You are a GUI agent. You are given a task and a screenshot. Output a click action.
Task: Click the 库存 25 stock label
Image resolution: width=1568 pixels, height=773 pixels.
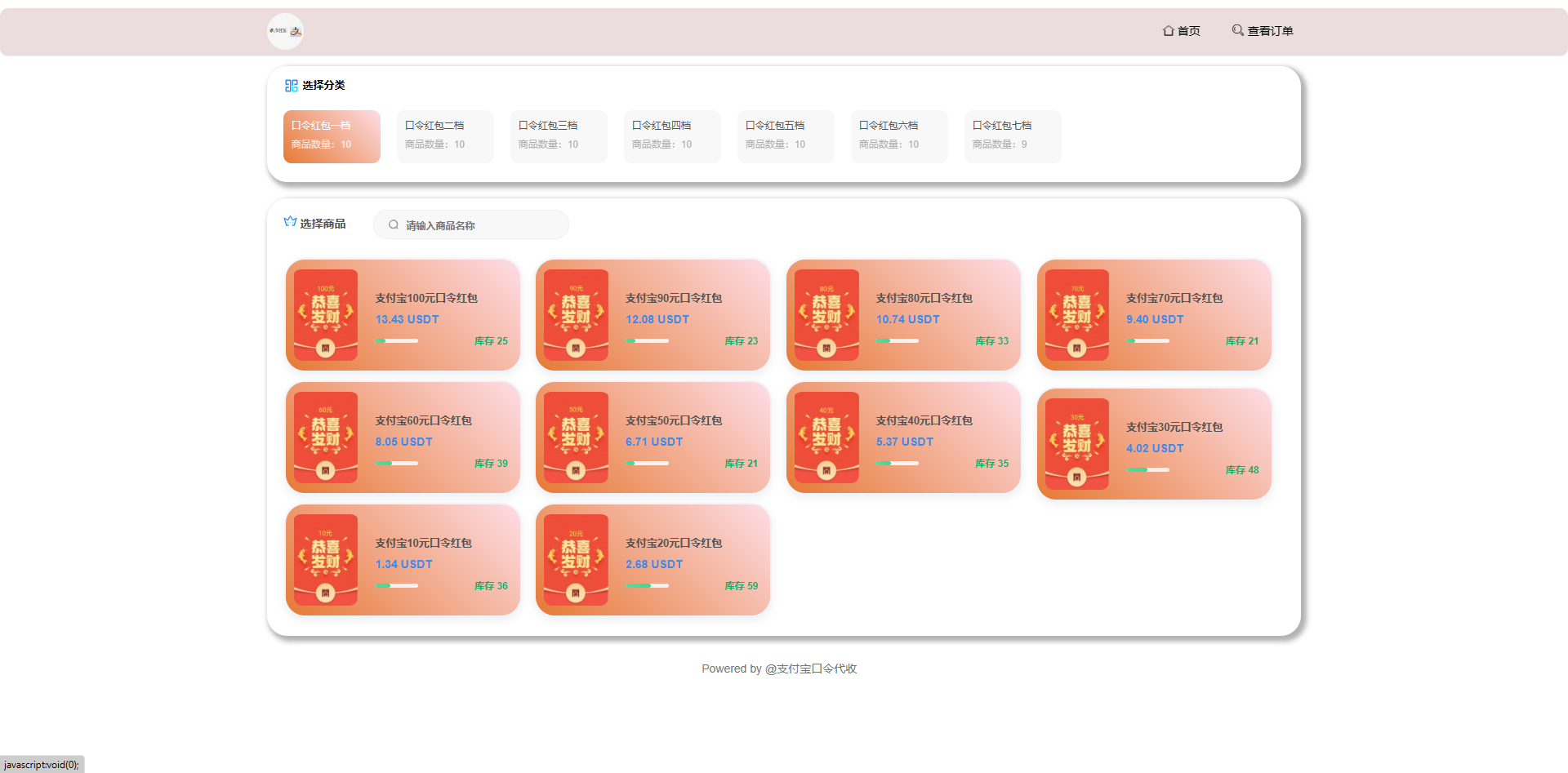pos(491,341)
